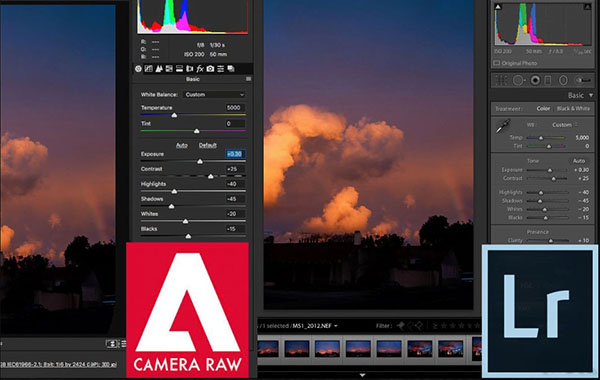
Task: Open the White Balance Custom dropdown in Camera Raw
Action: coord(214,95)
